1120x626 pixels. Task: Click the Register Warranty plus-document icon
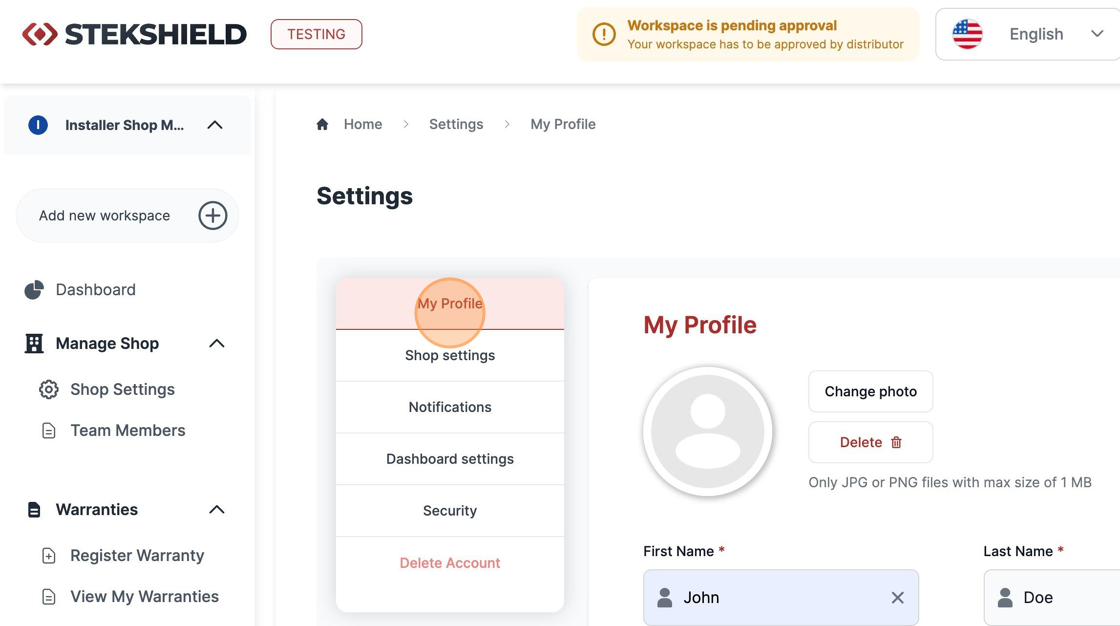[49, 556]
